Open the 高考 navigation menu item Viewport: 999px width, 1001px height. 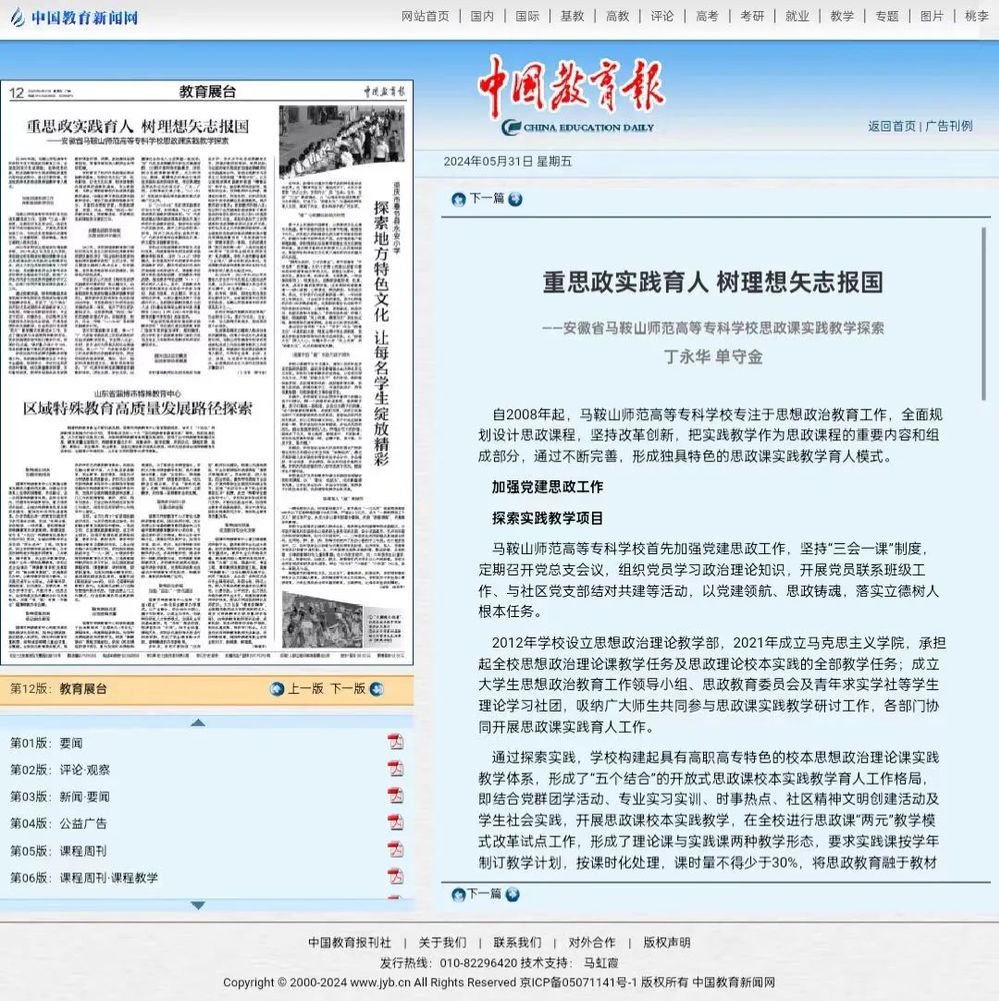click(707, 16)
